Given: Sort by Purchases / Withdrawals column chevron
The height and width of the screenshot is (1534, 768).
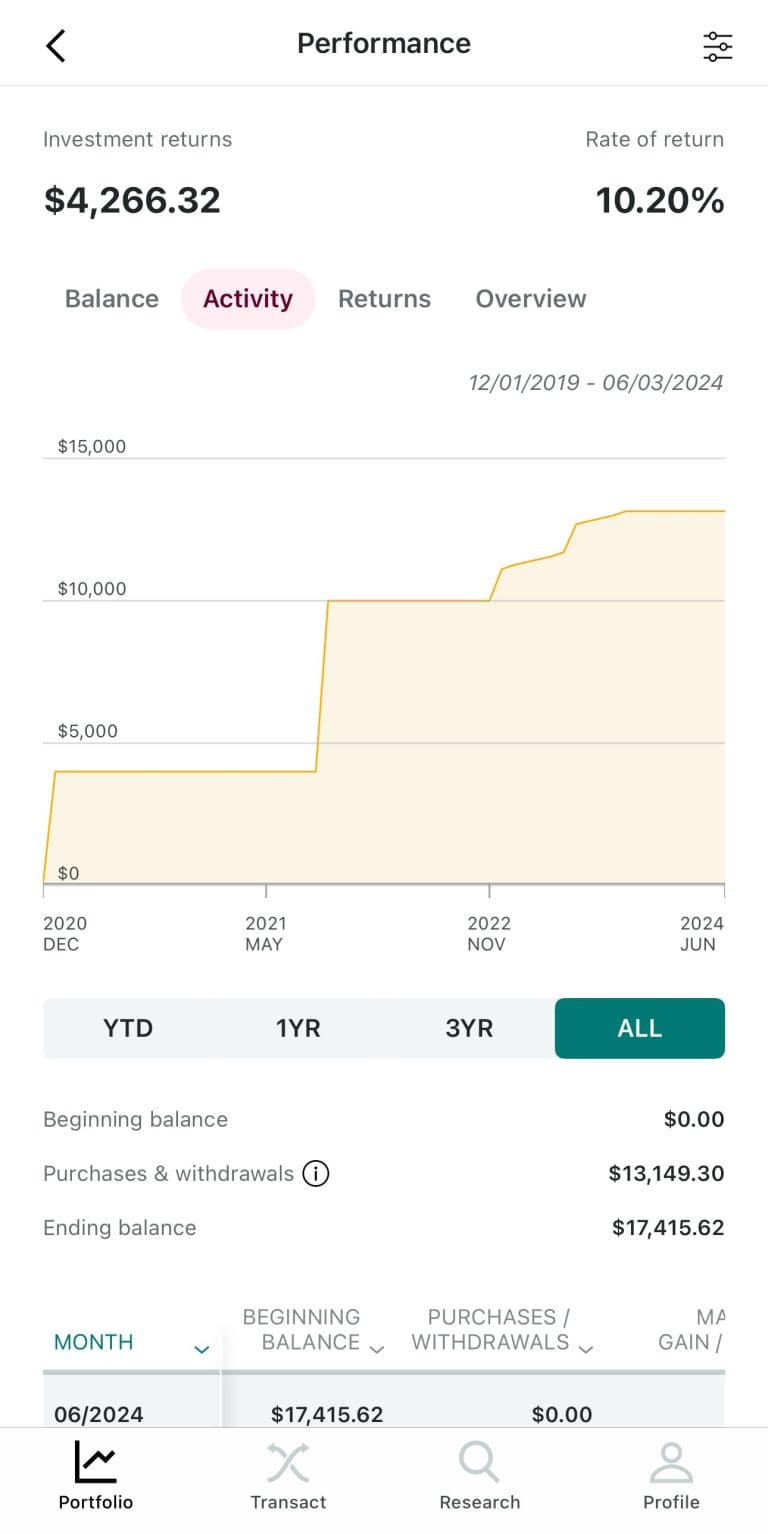Looking at the screenshot, I should tap(586, 1349).
